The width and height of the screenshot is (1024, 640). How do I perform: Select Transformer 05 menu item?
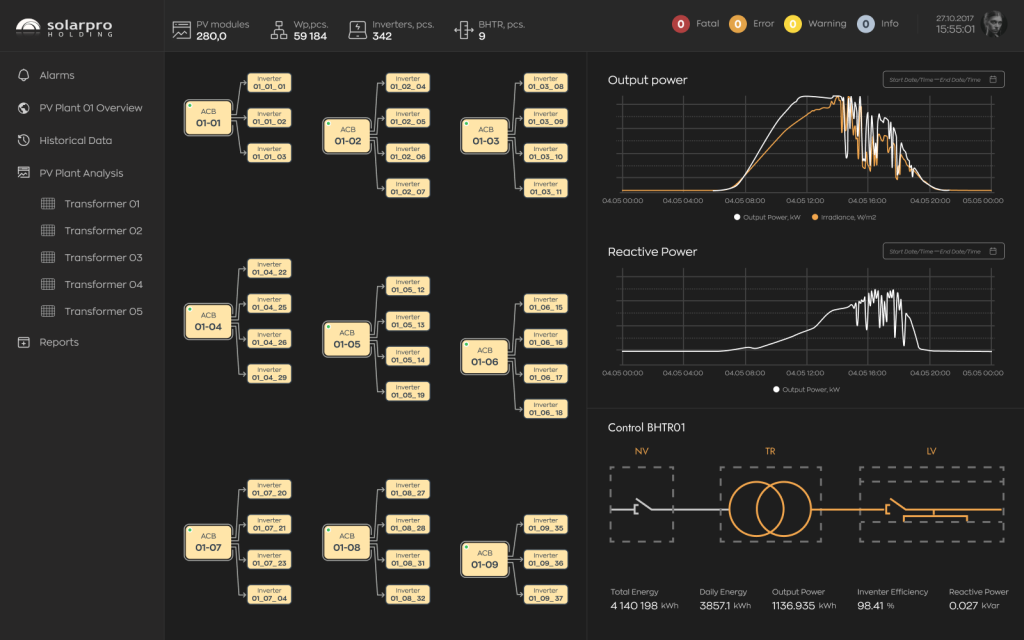point(103,312)
